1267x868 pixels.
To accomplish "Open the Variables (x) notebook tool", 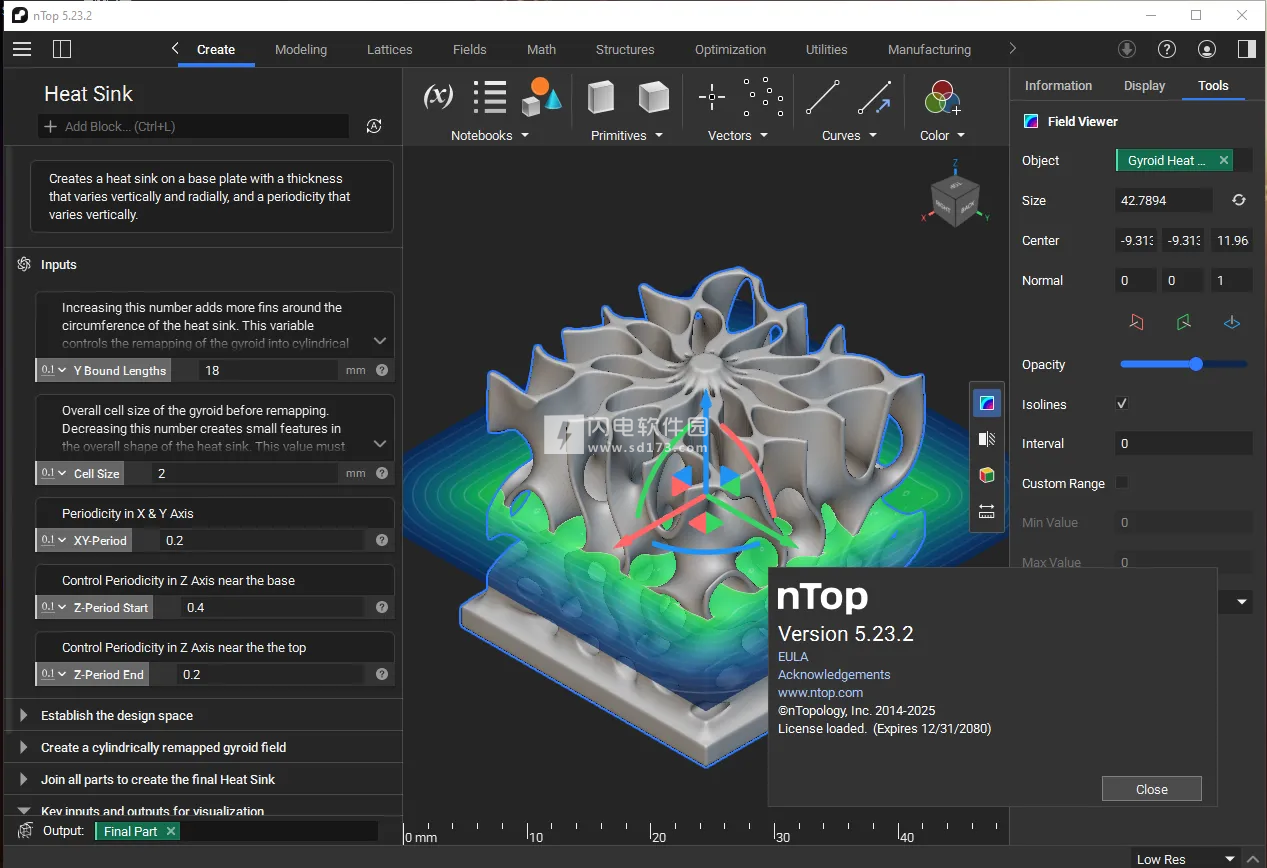I will [438, 97].
